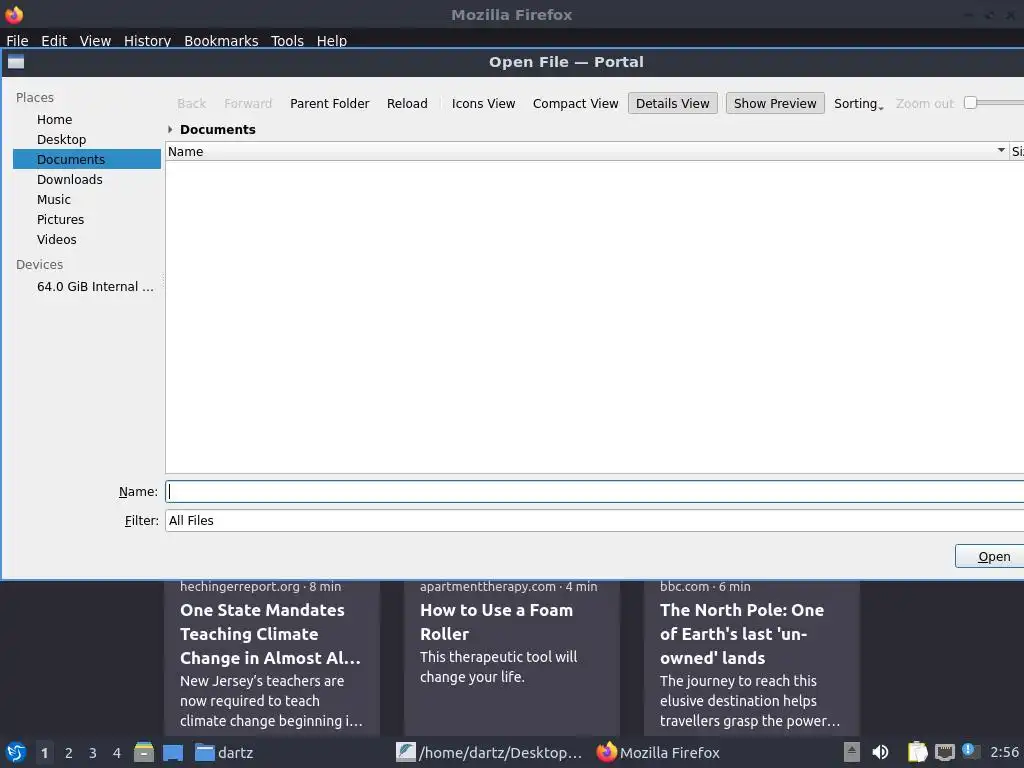1024x768 pixels.
Task: Expand the Documents breadcrumb arrow
Action: click(170, 129)
